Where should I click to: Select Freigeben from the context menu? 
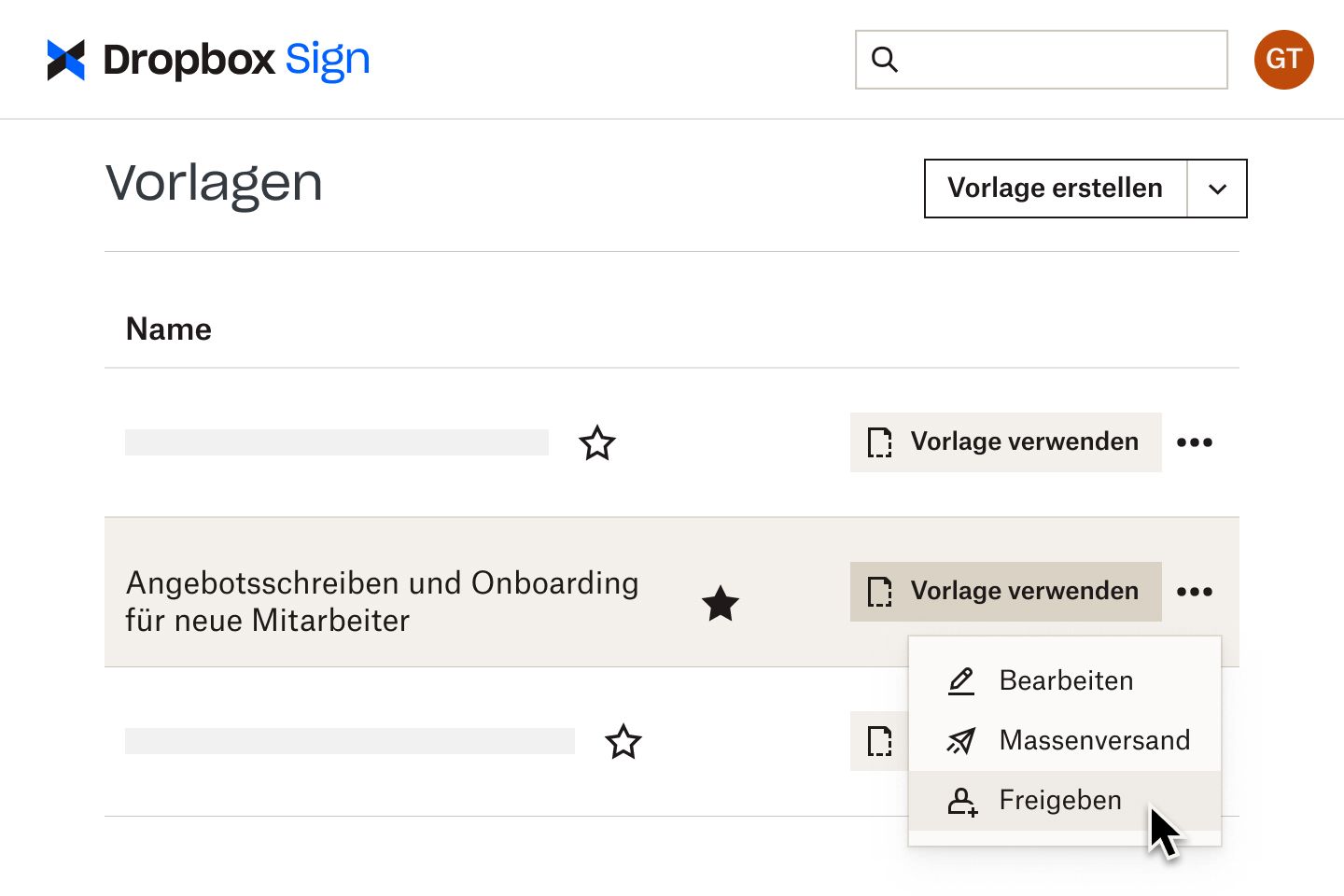coord(1065,801)
